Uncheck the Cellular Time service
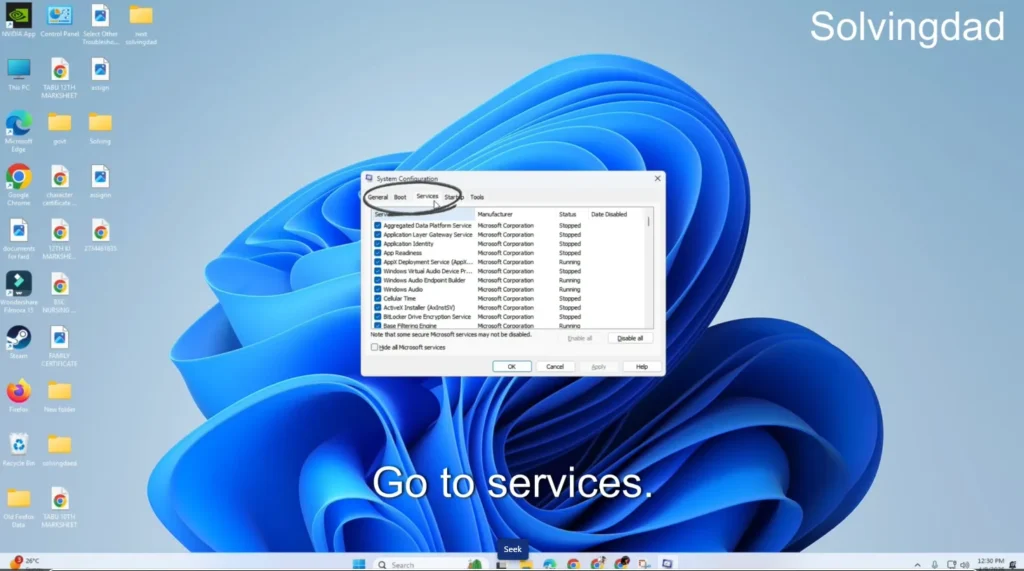 pos(377,299)
